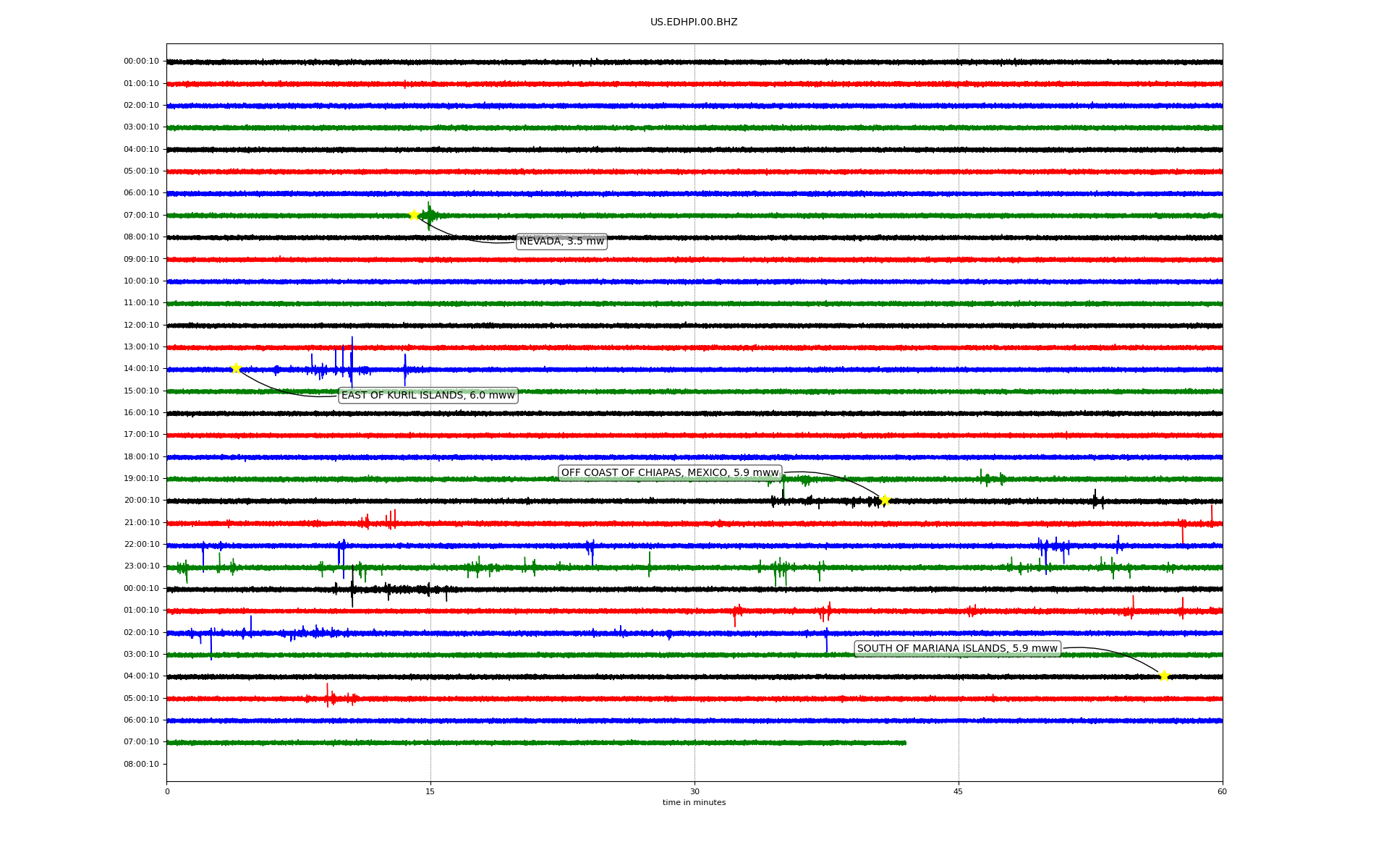Click the x-axis tick label 0

point(167,791)
